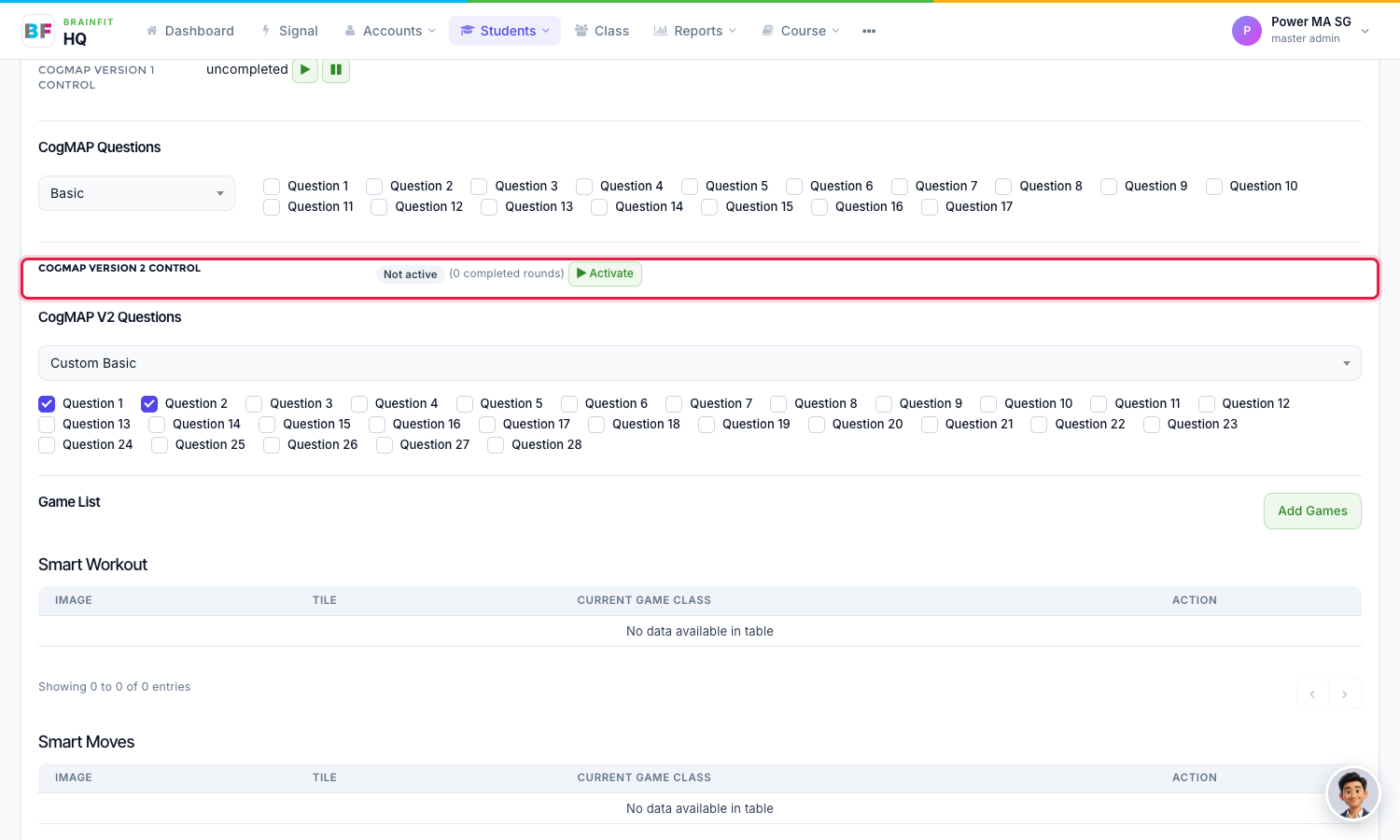
Task: Sort Smart Workout table by Current Game Class
Action: (x=644, y=600)
